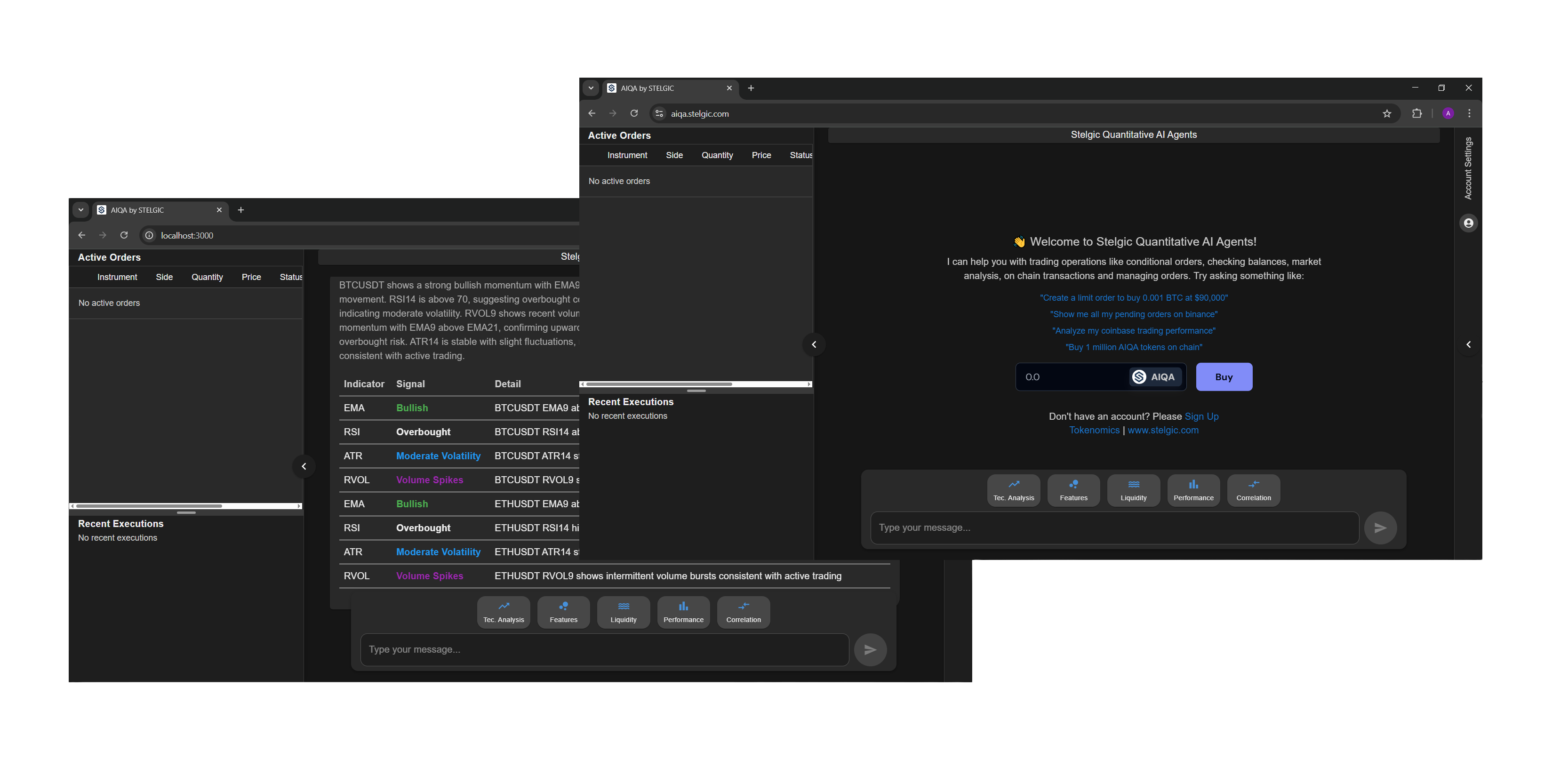This screenshot has height=783, width=1568.
Task: Click resize handle above Recent Executions in aiqa window
Action: [696, 391]
